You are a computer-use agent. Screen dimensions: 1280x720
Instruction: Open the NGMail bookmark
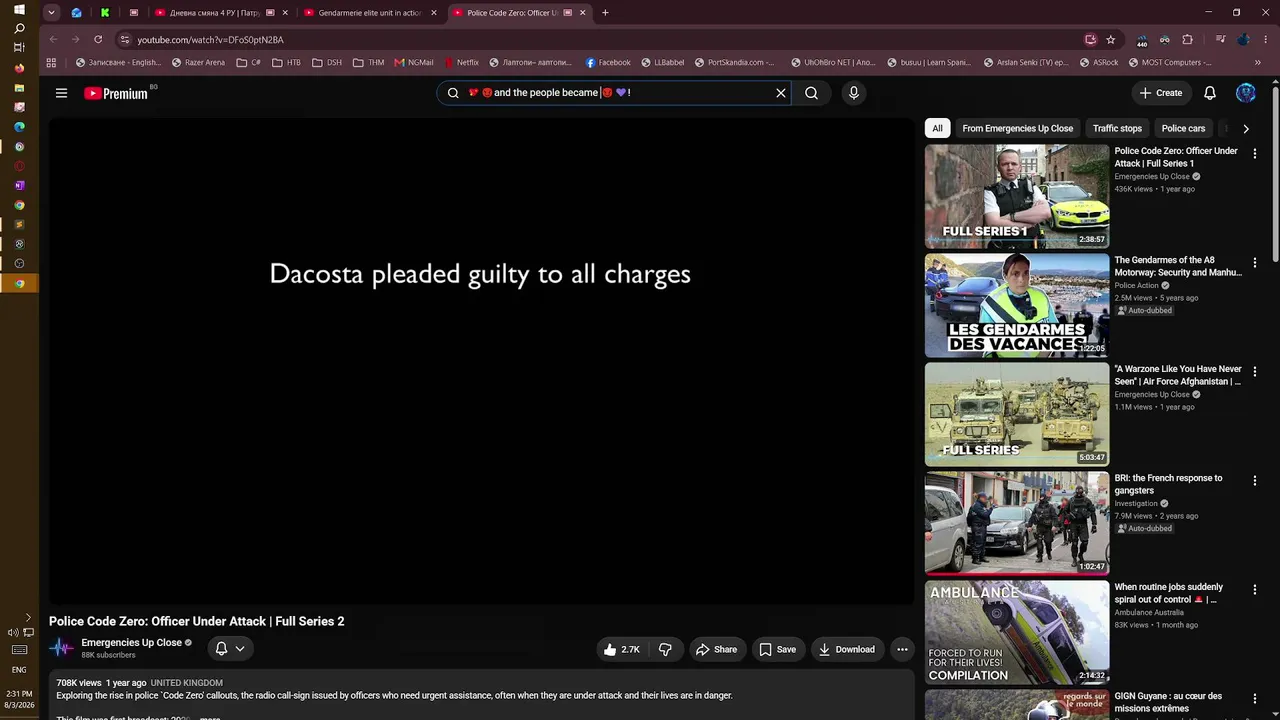[x=414, y=62]
